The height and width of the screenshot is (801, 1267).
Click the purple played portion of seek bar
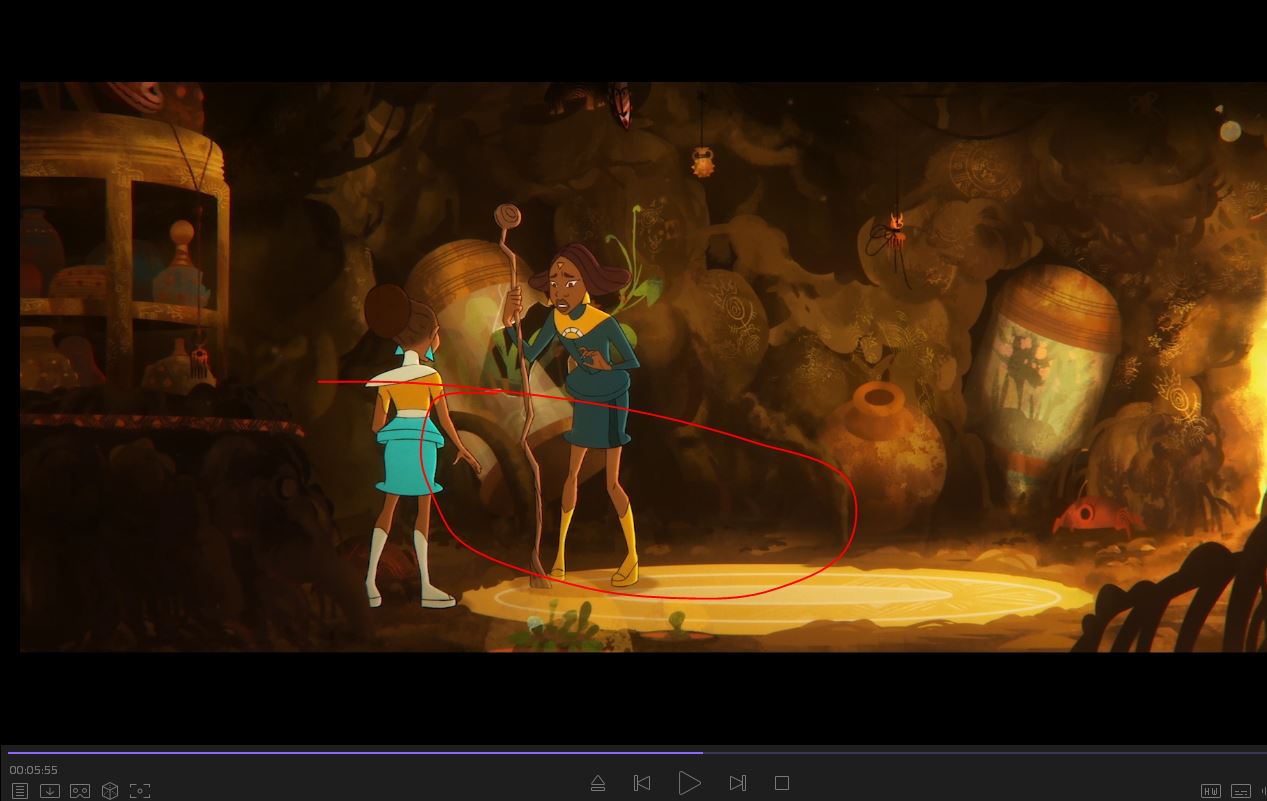[350, 752]
